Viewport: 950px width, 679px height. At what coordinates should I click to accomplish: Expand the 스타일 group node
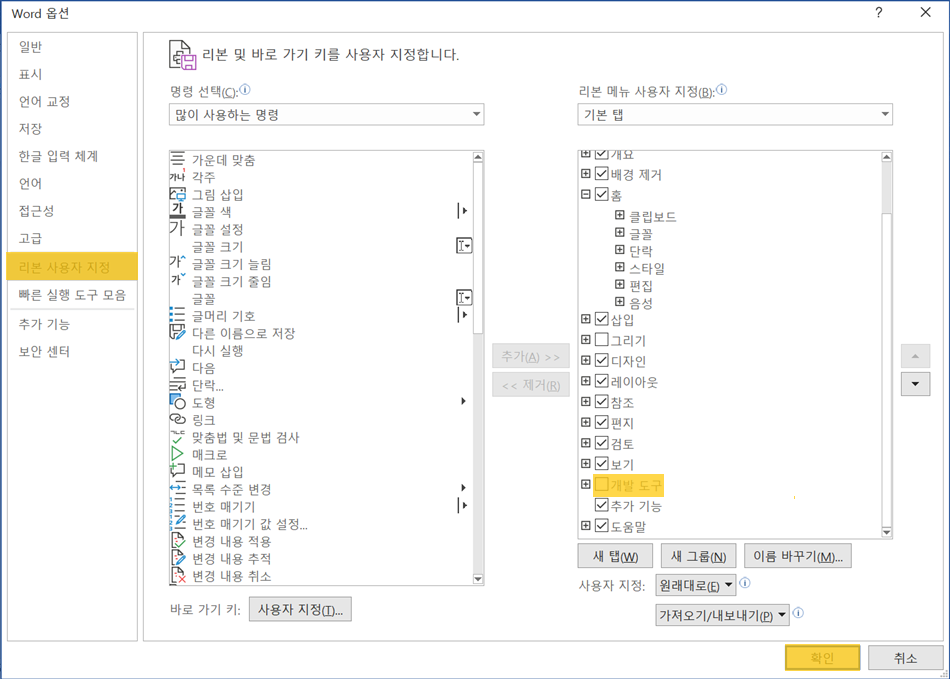coord(619,267)
